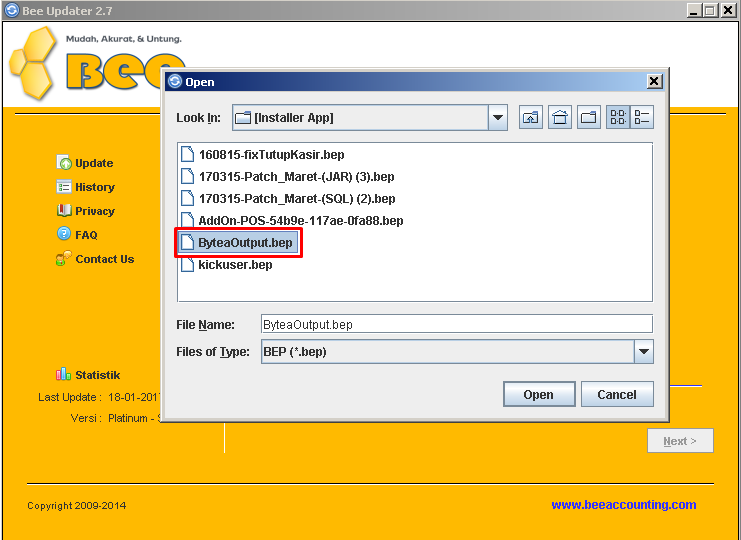
Task: Open the www.beeaccounting.com link
Action: pyautogui.click(x=624, y=505)
